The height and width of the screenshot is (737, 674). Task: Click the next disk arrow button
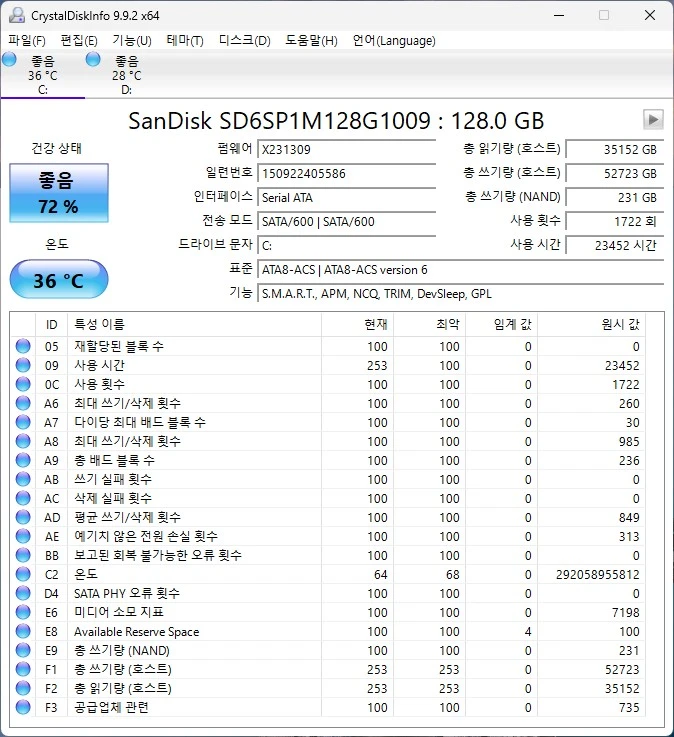pos(653,119)
